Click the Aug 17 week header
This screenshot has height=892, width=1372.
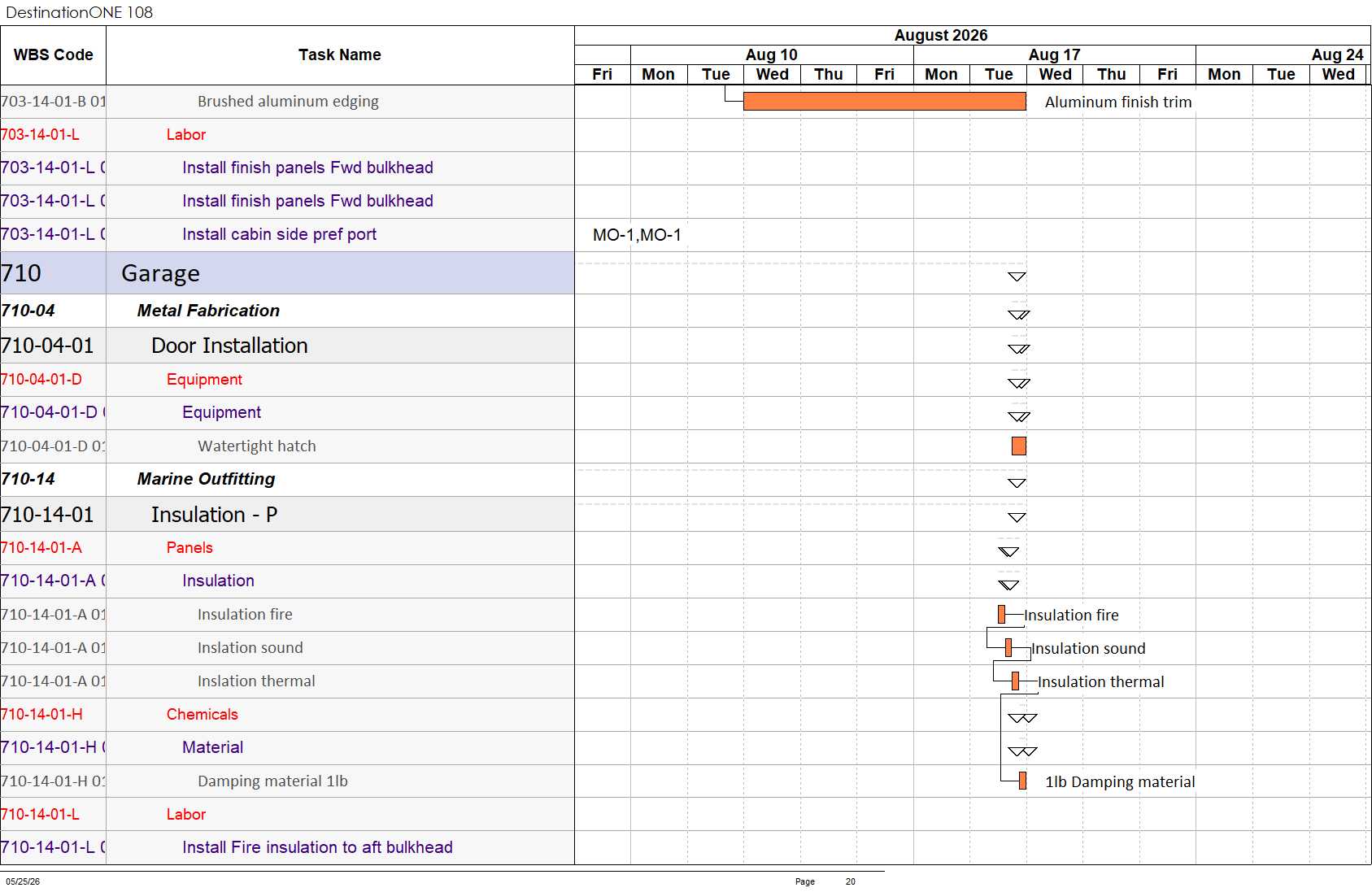tap(1054, 54)
